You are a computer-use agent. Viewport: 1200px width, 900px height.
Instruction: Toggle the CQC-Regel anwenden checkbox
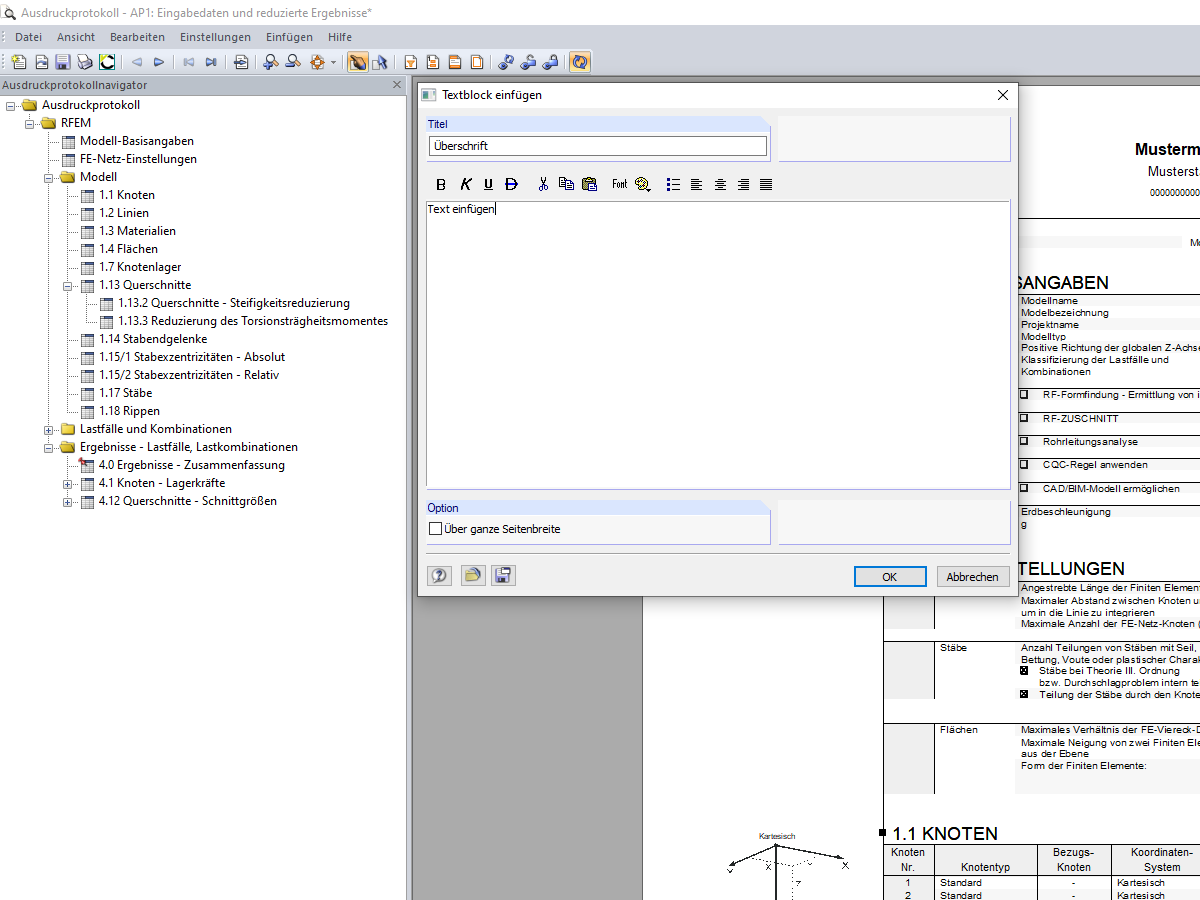pos(1023,464)
